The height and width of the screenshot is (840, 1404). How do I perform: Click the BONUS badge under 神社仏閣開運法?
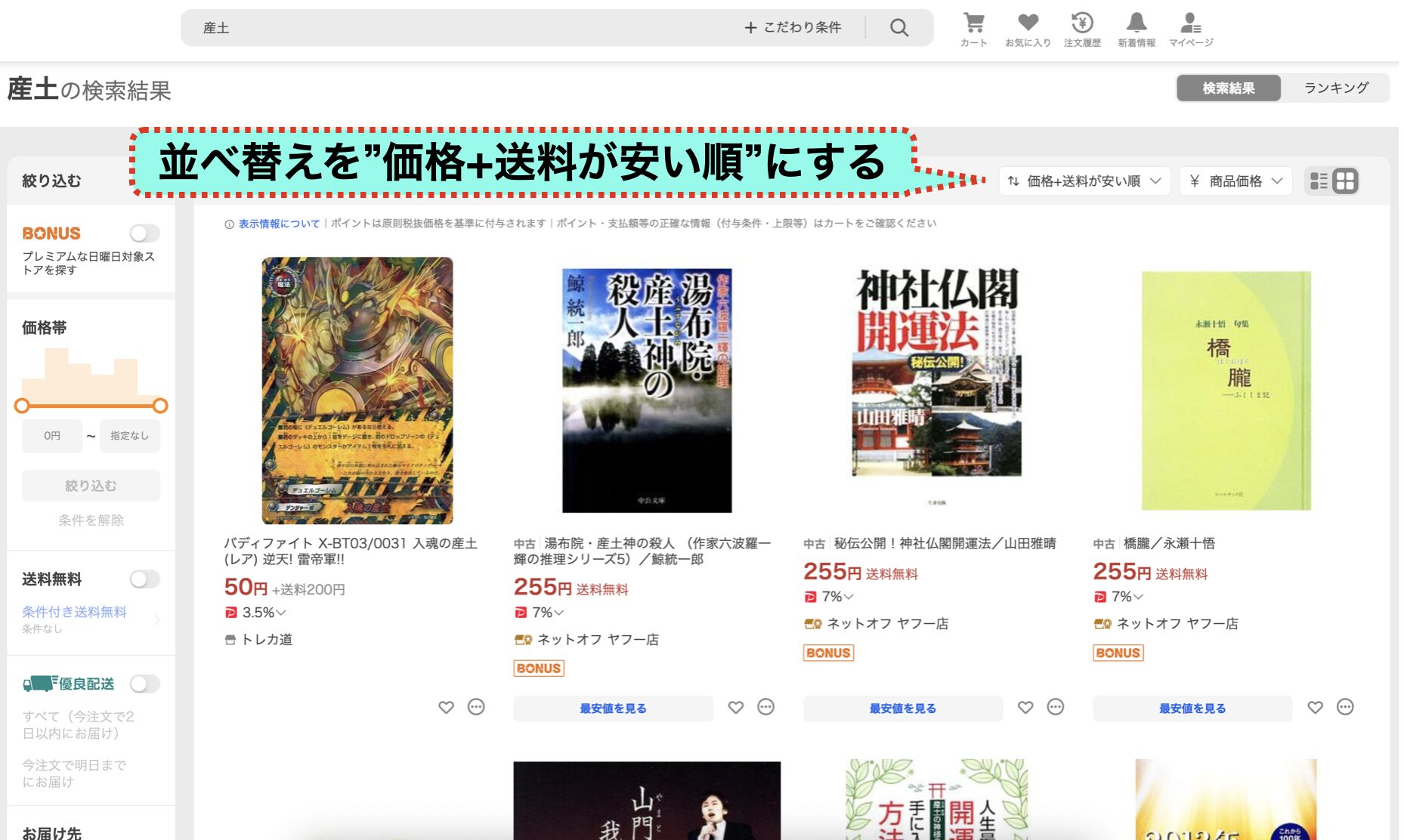pos(828,653)
